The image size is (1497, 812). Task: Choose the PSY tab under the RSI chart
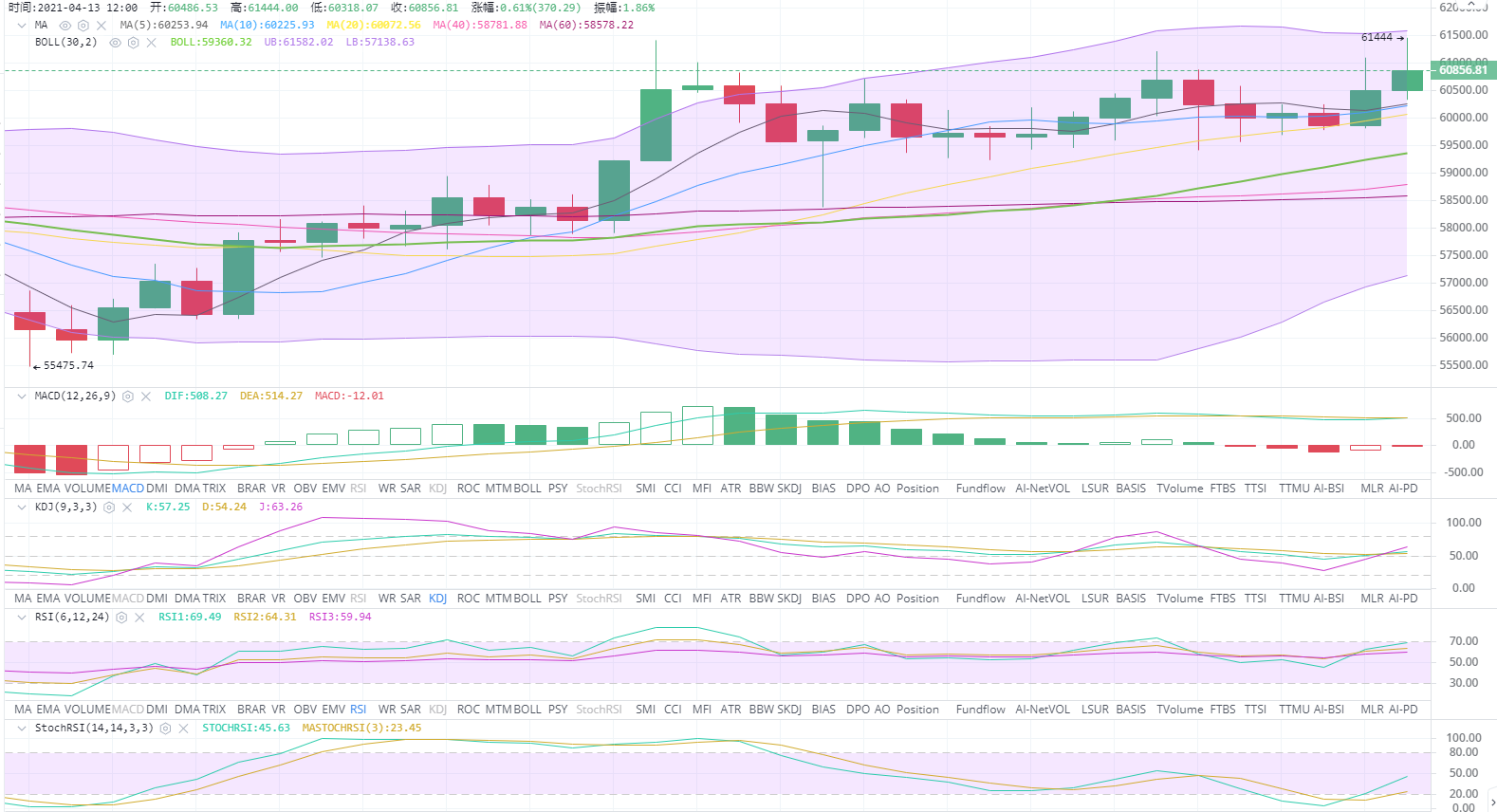[x=558, y=710]
